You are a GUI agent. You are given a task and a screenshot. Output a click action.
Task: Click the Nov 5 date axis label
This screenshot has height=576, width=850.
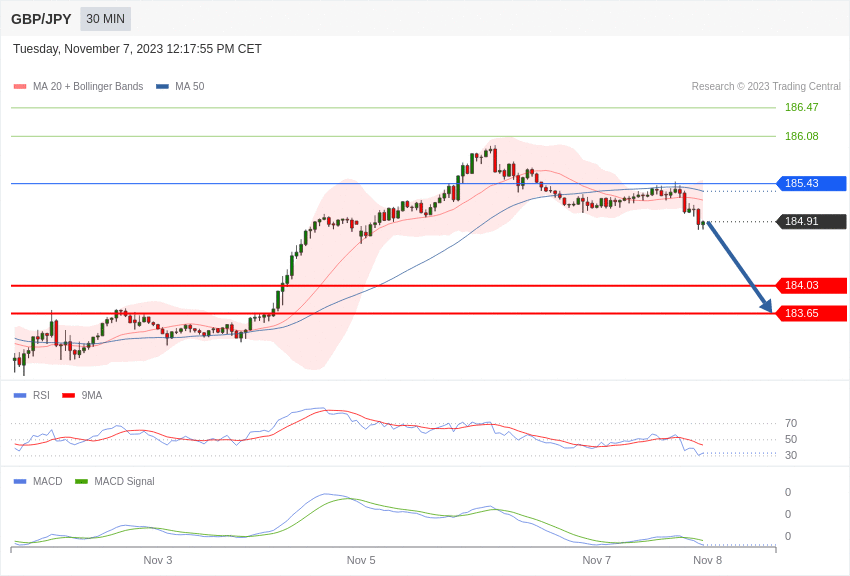pos(361,560)
